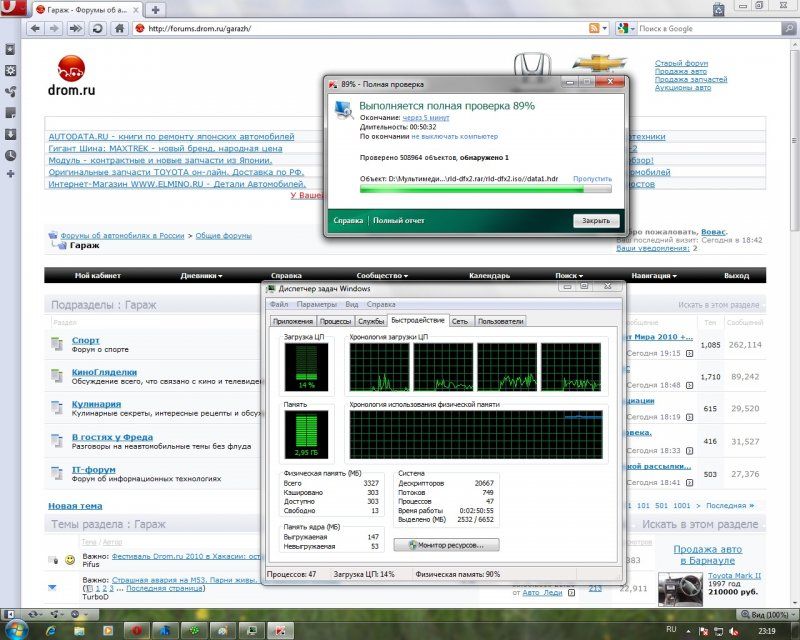Open a new tab with plus button
The height and width of the screenshot is (640, 800).
[x=155, y=10]
